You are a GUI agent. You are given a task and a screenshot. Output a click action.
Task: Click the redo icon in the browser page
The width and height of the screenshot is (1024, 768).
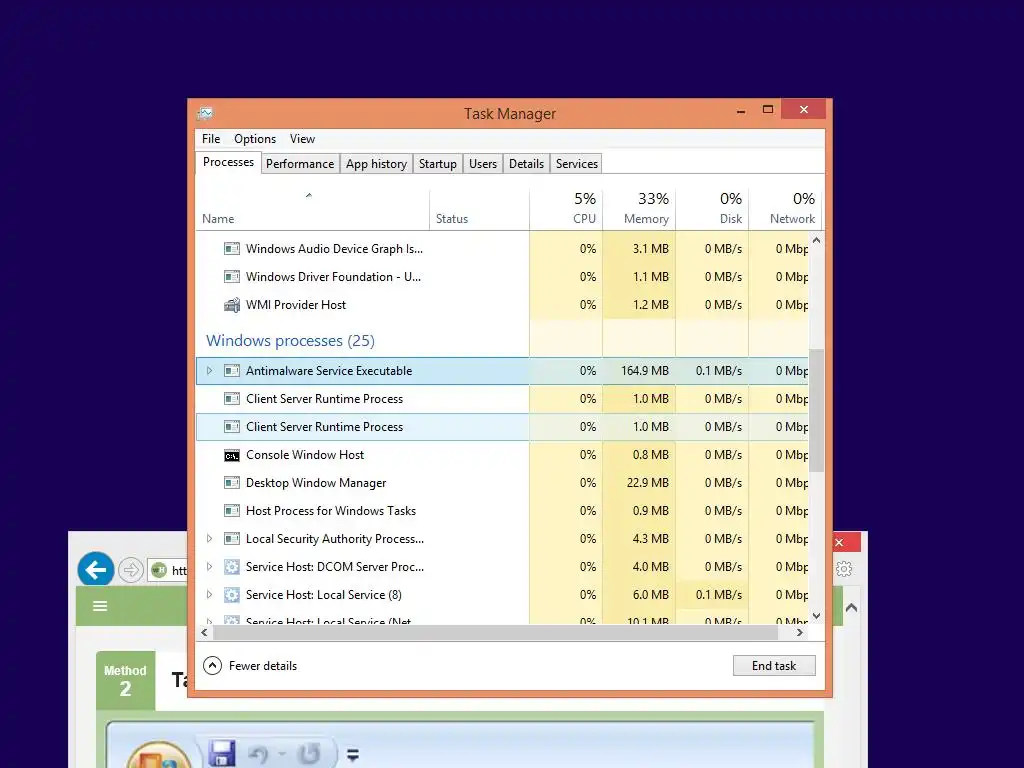tap(308, 754)
